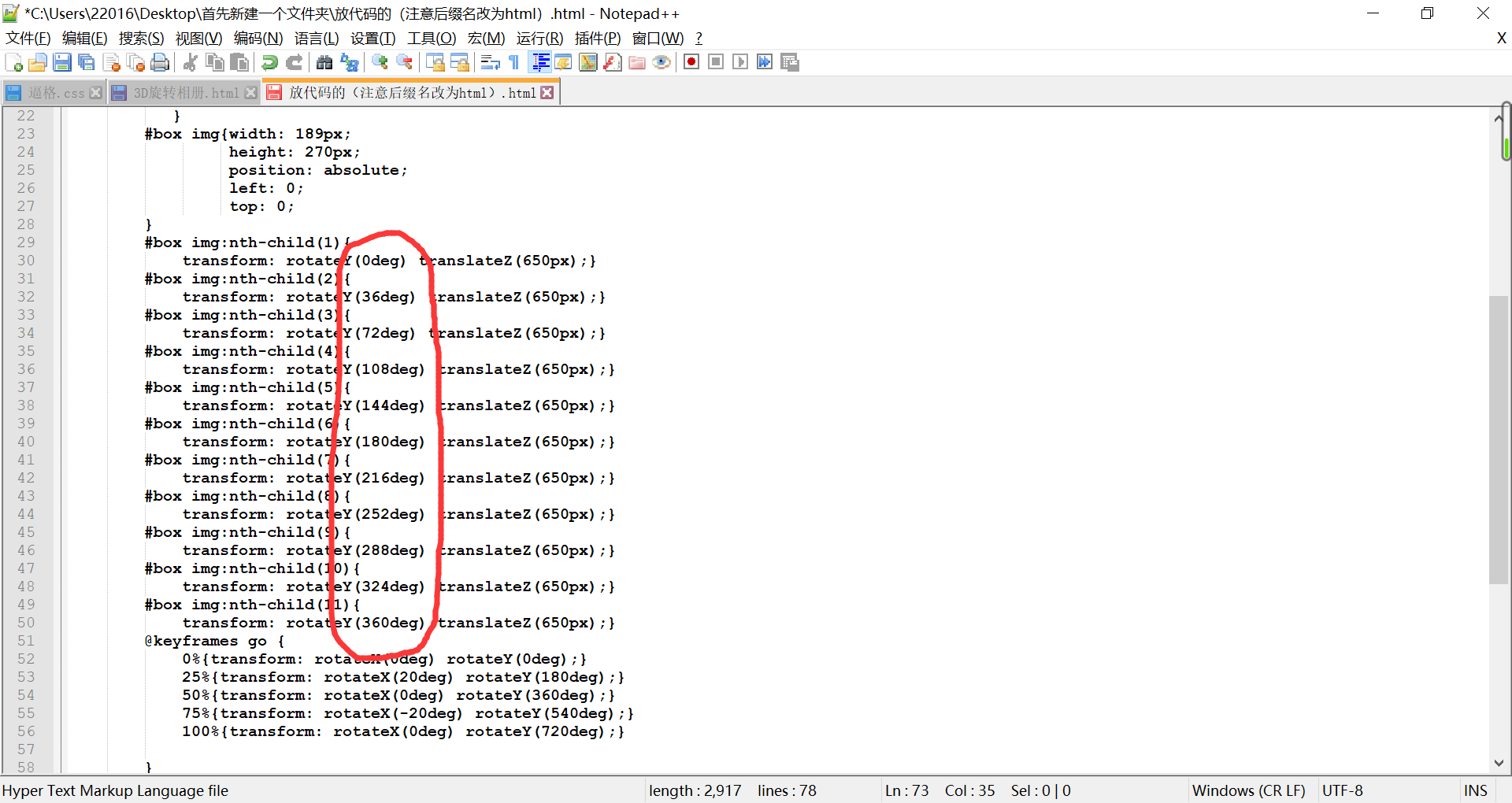Click the UTF-8 encoding status entry

[1342, 790]
